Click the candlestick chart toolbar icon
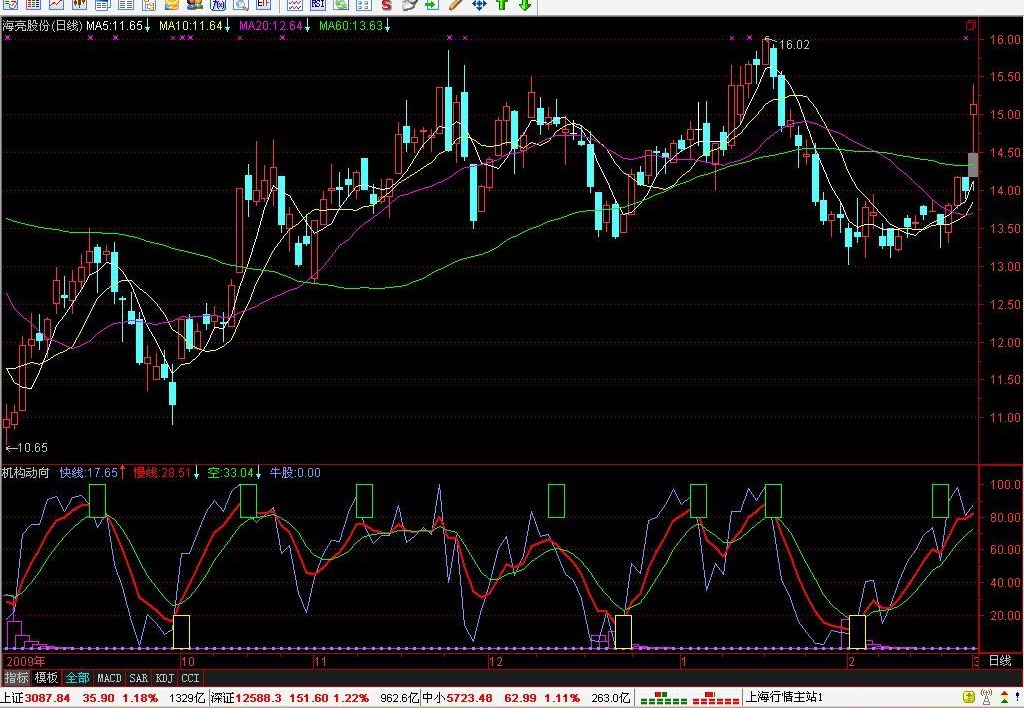The image size is (1024, 708). point(79,5)
